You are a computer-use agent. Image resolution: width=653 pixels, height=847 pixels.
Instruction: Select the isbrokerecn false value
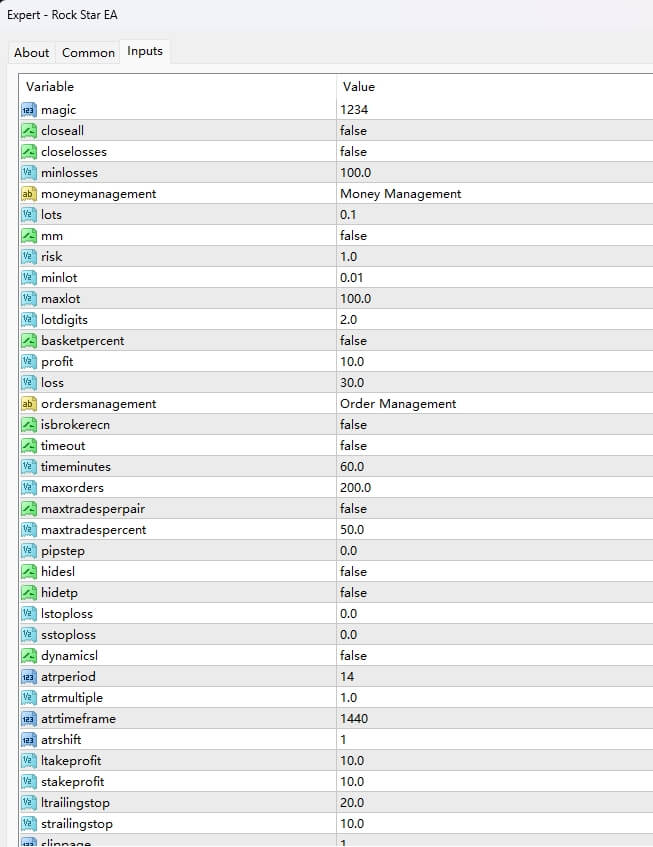353,425
